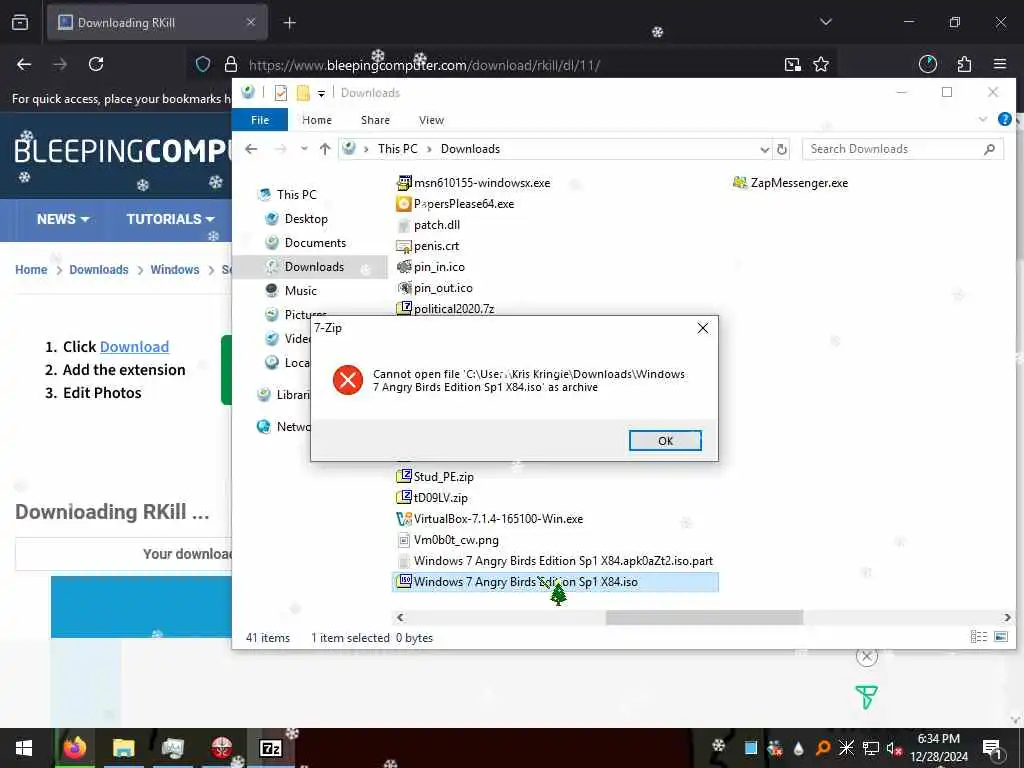This screenshot has height=768, width=1024.
Task: Click 7-Zip taskbar icon
Action: pos(270,748)
